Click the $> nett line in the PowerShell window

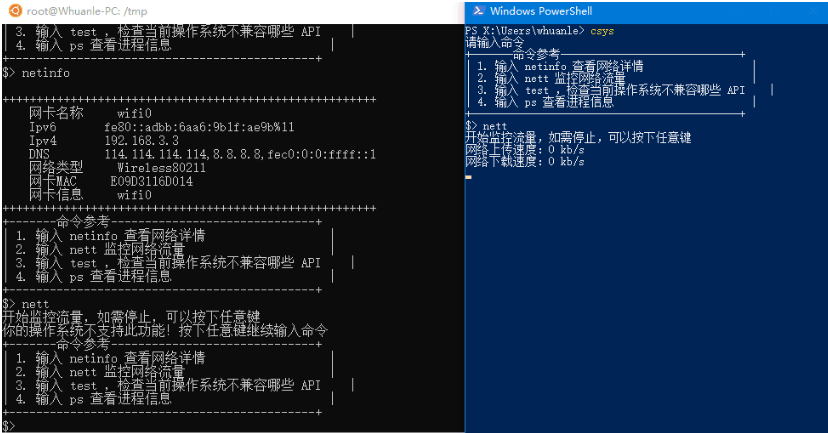[486, 126]
